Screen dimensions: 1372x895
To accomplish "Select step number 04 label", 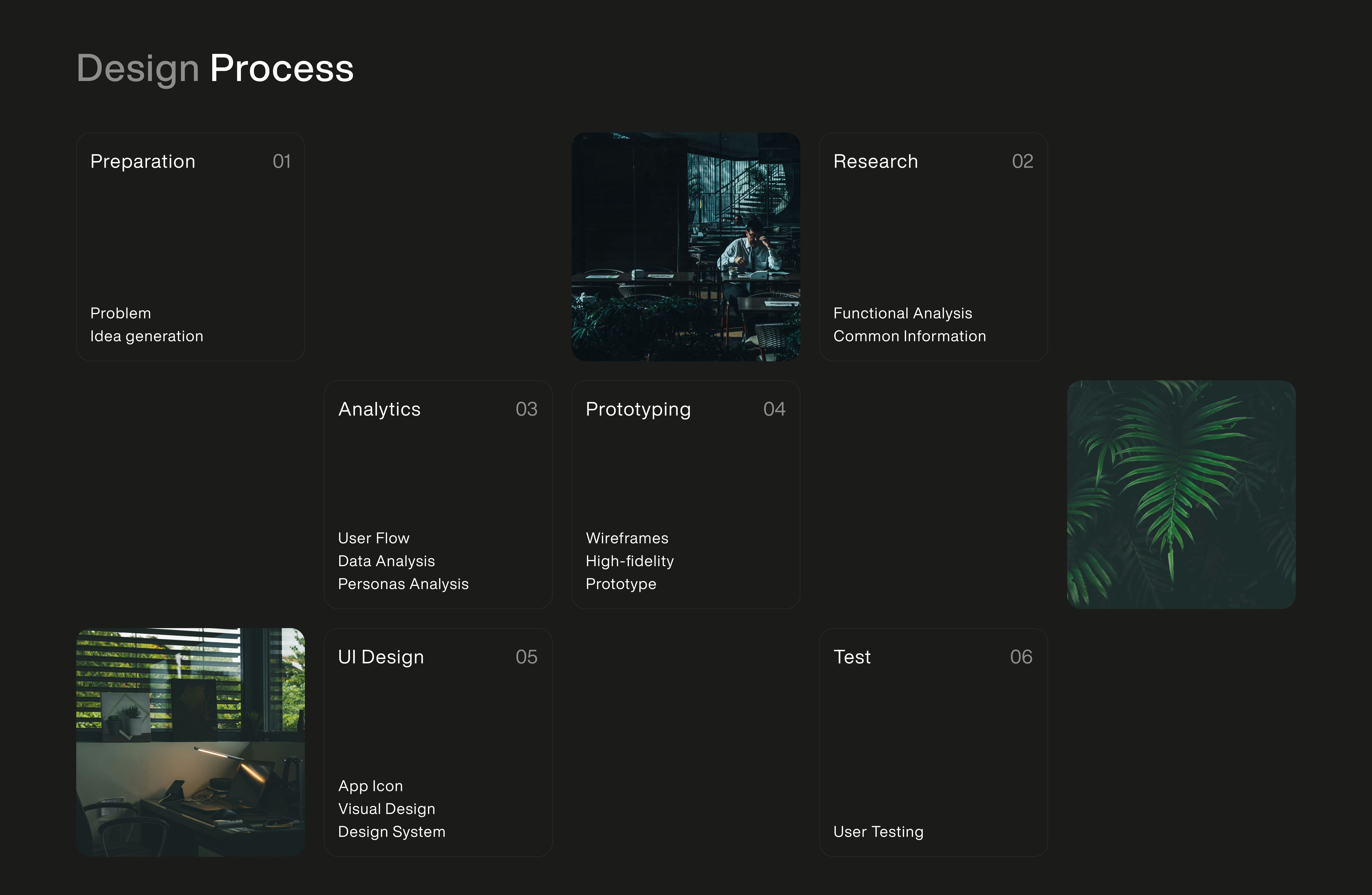I will (x=774, y=409).
